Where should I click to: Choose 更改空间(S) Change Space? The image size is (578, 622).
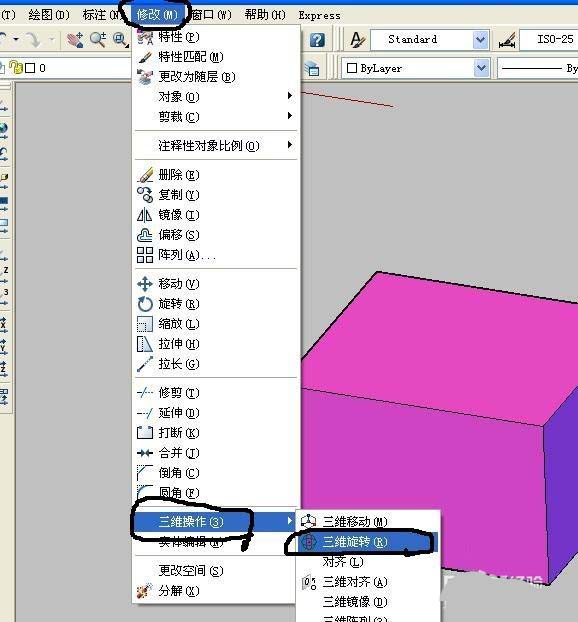point(216,571)
